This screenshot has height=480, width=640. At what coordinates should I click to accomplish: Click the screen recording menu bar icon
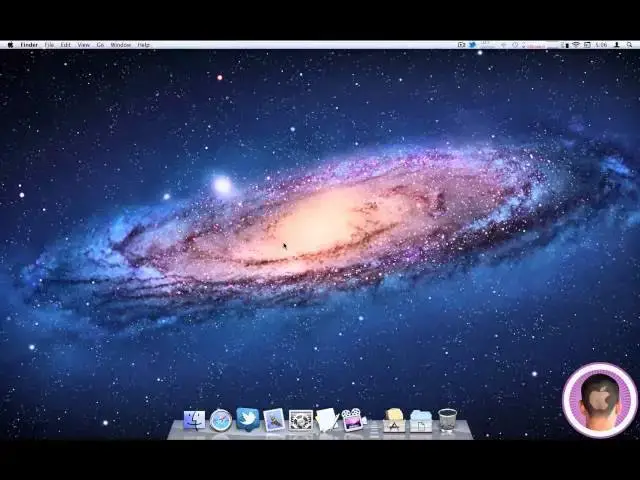click(x=461, y=44)
